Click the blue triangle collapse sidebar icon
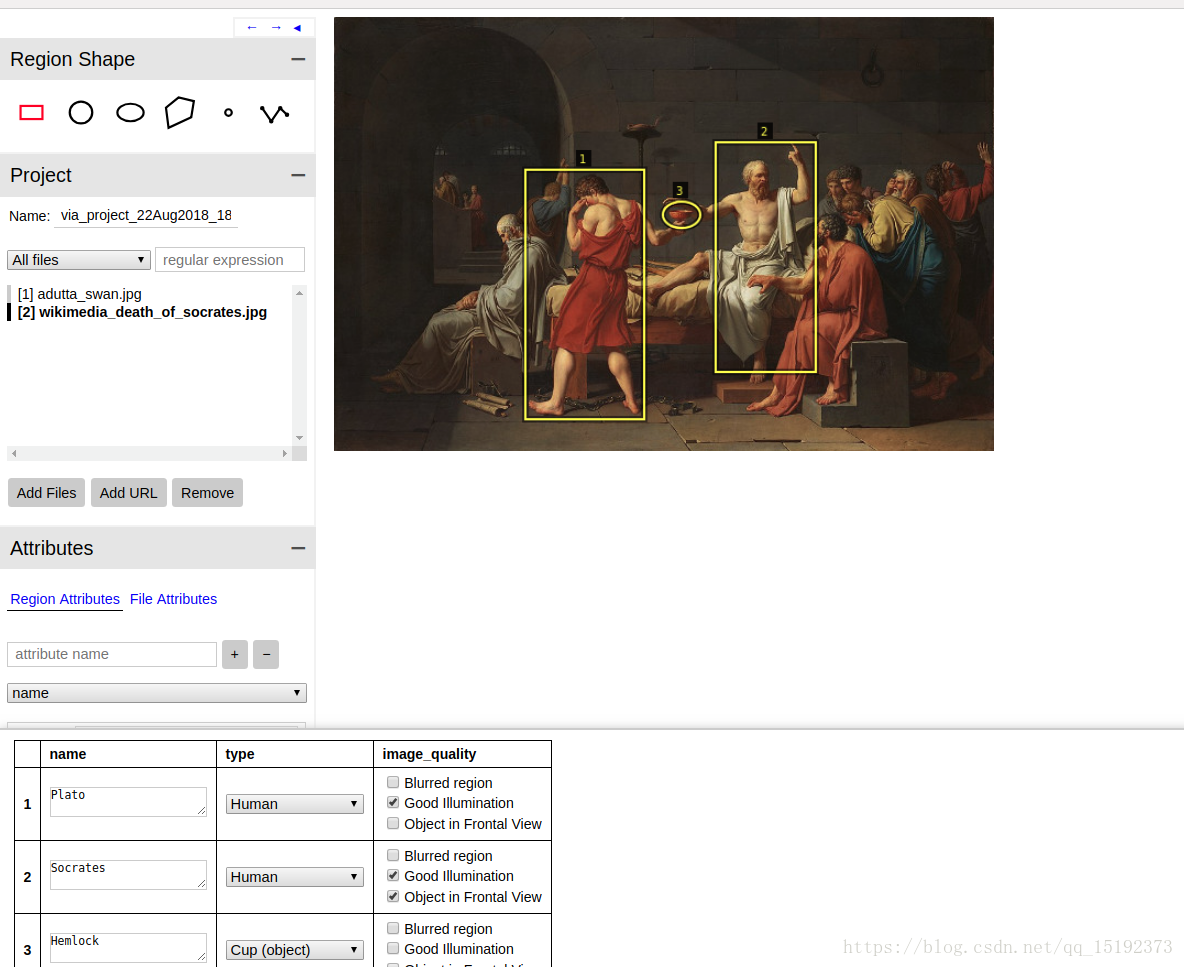The height and width of the screenshot is (967, 1184). tap(298, 28)
